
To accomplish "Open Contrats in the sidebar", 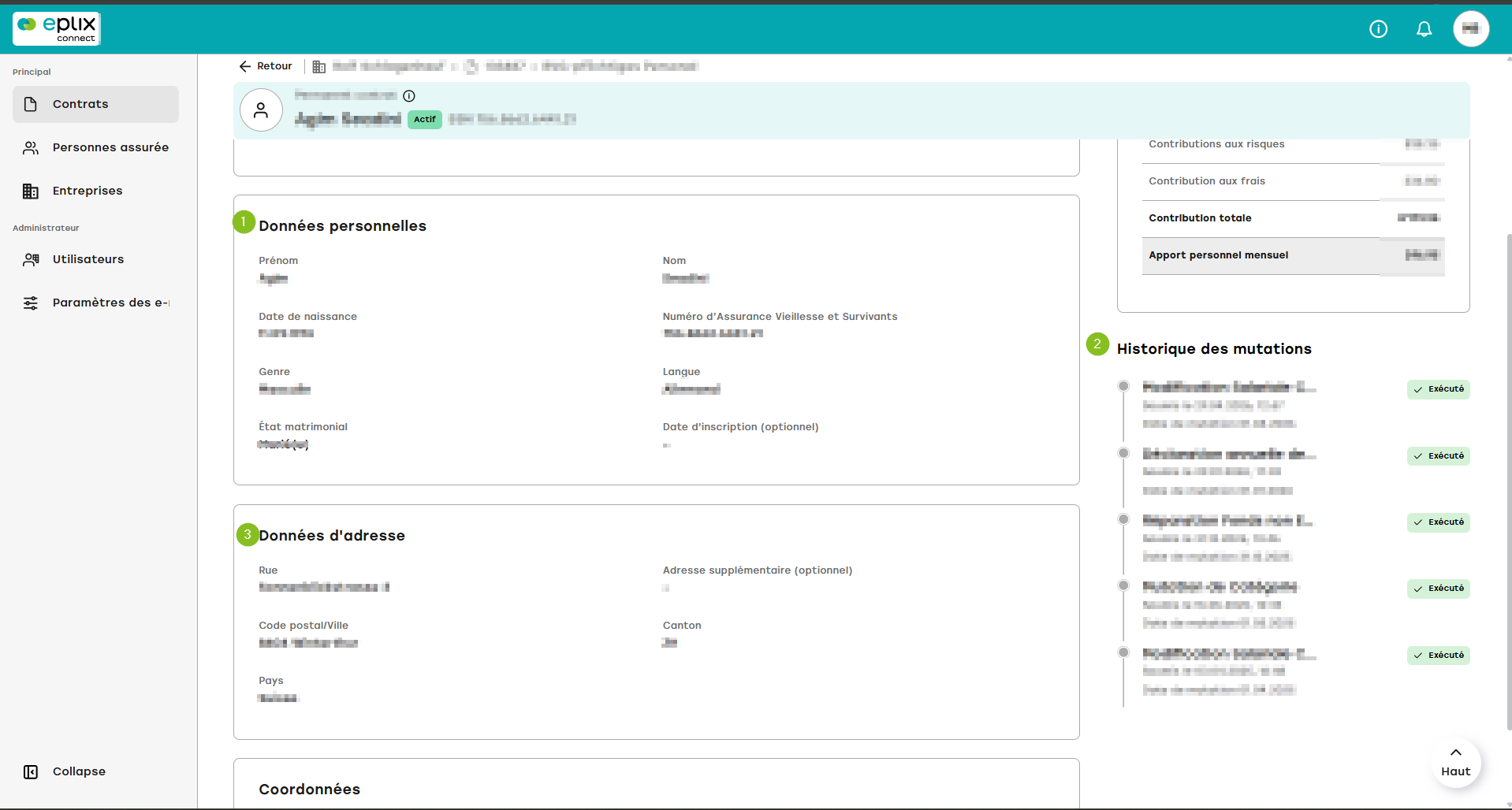I will coord(95,104).
